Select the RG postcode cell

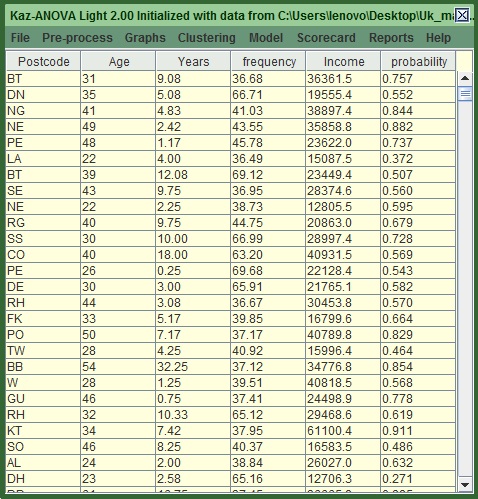[x=43, y=223]
